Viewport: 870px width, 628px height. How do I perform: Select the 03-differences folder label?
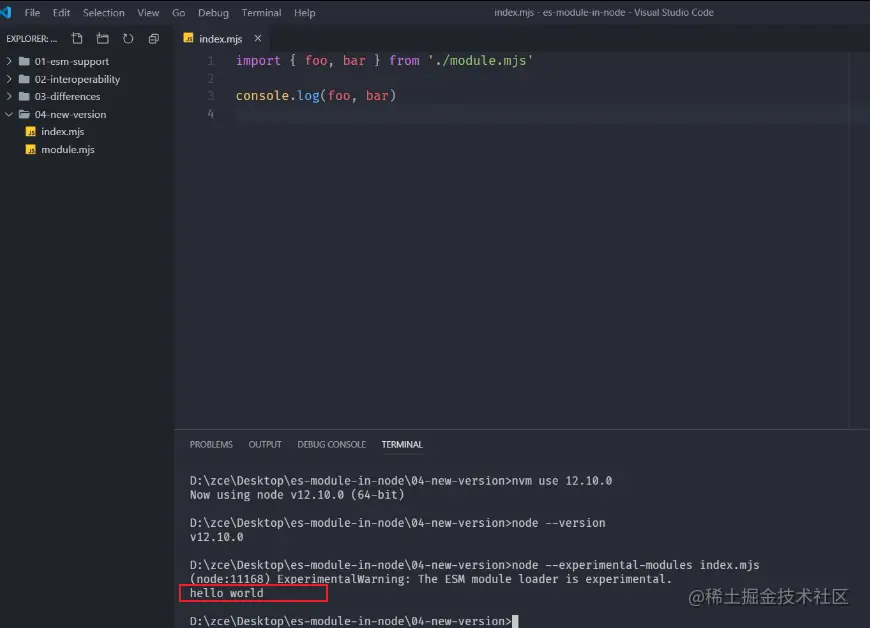tap(67, 96)
